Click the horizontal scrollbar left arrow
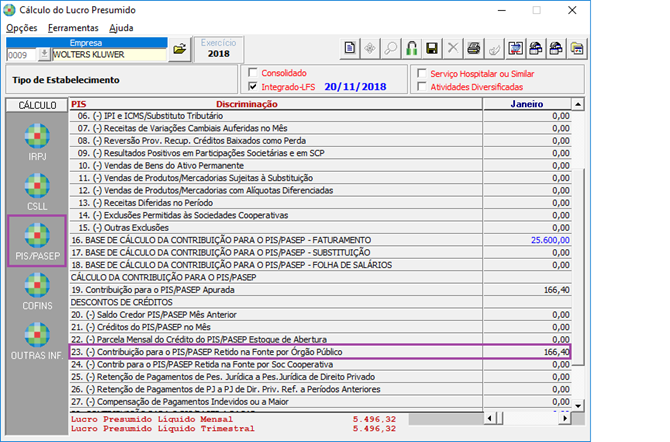The height and width of the screenshot is (442, 670). 490,418
